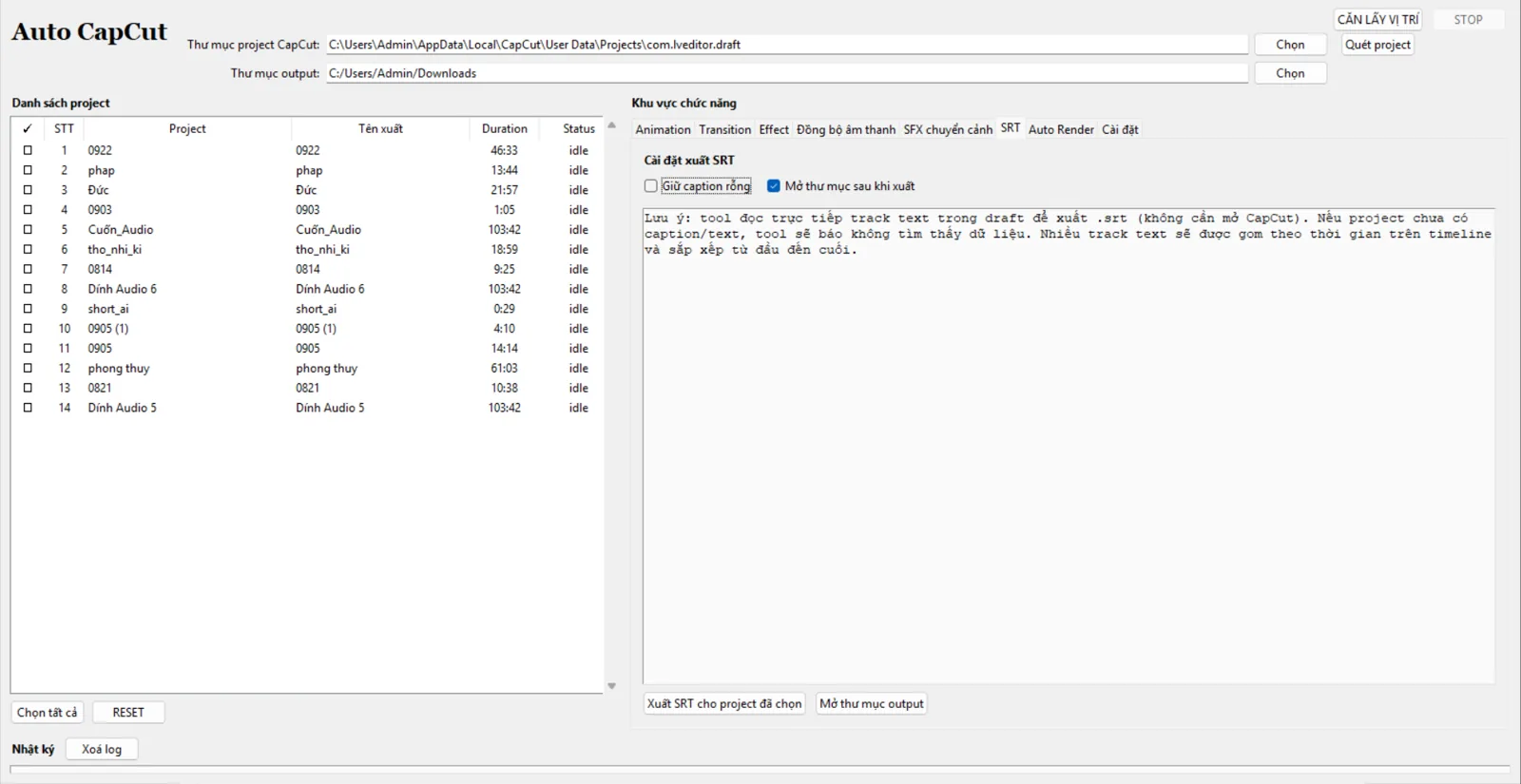Click the SRT note text area
The height and width of the screenshot is (784, 1521).
(x=1069, y=447)
